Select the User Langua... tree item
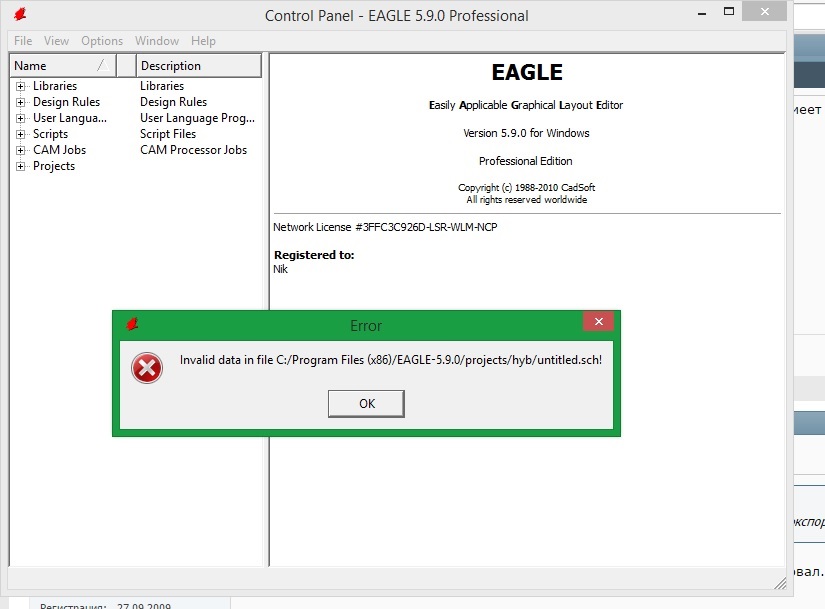This screenshot has height=609, width=825. tap(70, 118)
